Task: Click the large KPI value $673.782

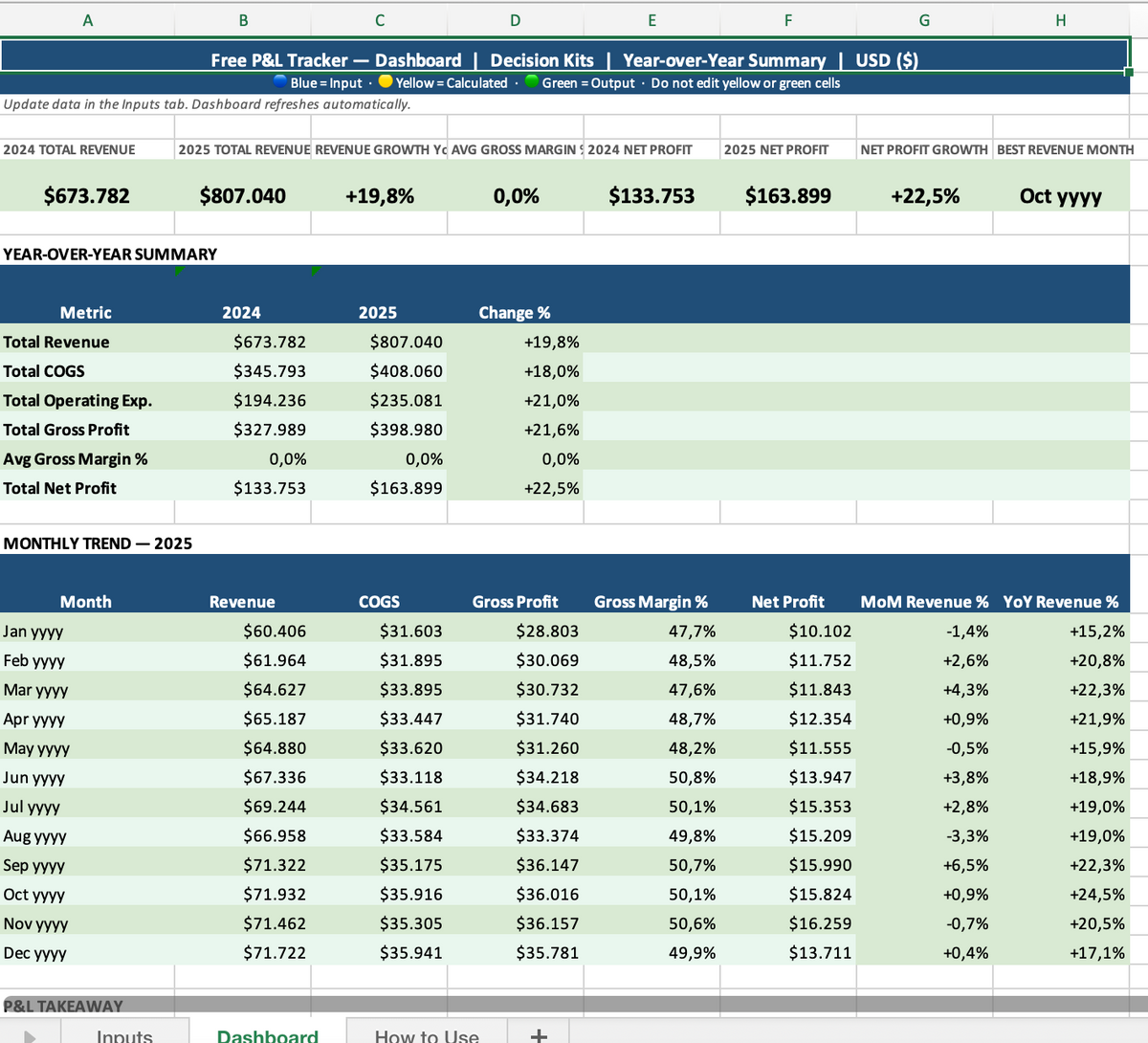Action: (87, 196)
